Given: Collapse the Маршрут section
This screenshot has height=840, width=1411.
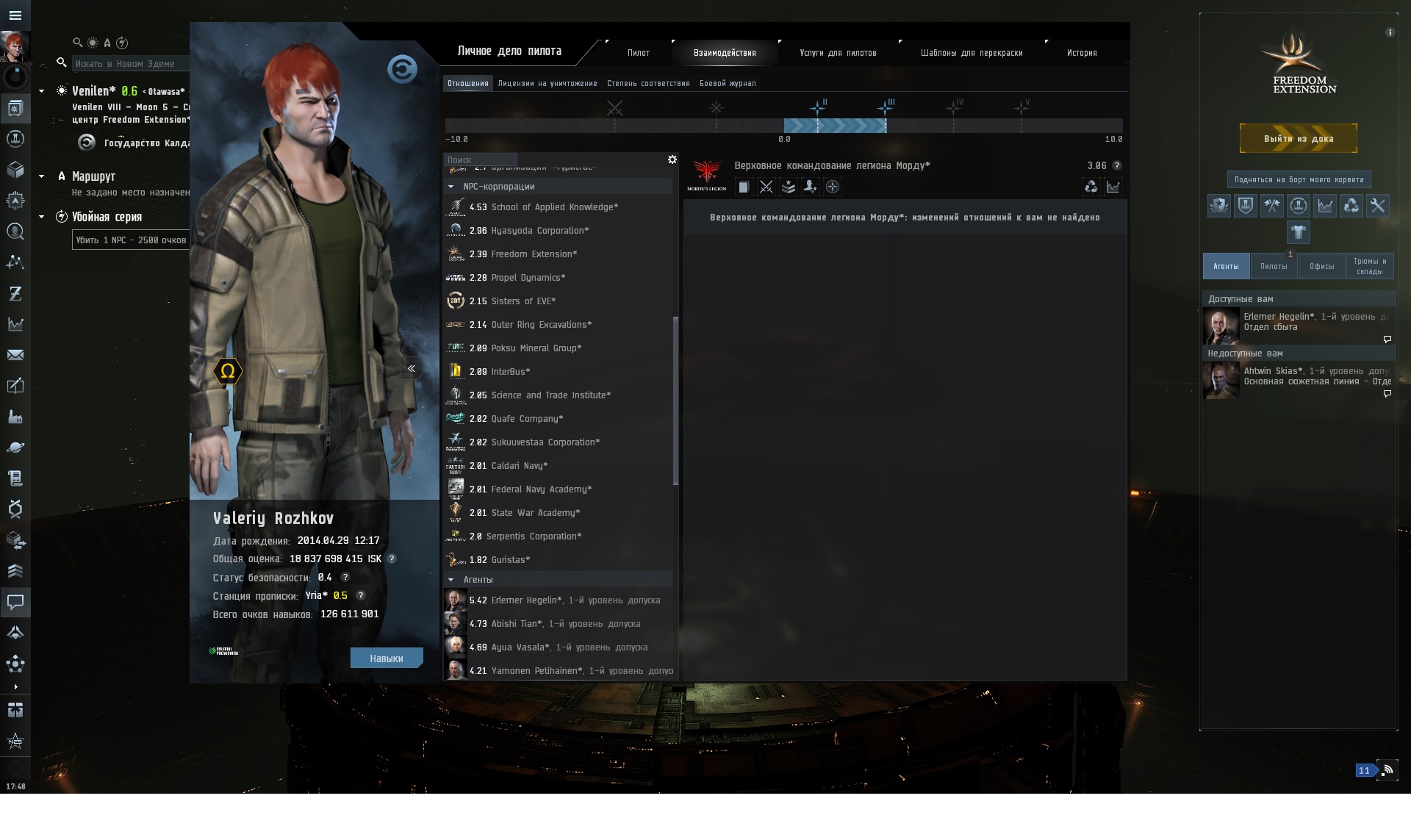Looking at the screenshot, I should [42, 176].
